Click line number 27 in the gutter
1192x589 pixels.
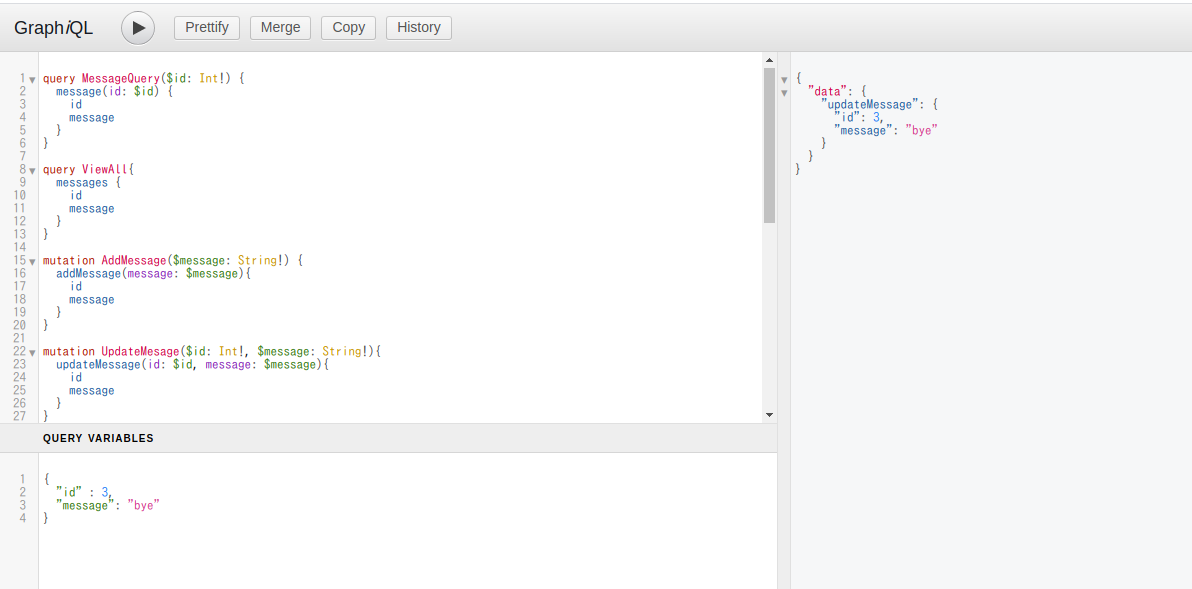click(19, 416)
